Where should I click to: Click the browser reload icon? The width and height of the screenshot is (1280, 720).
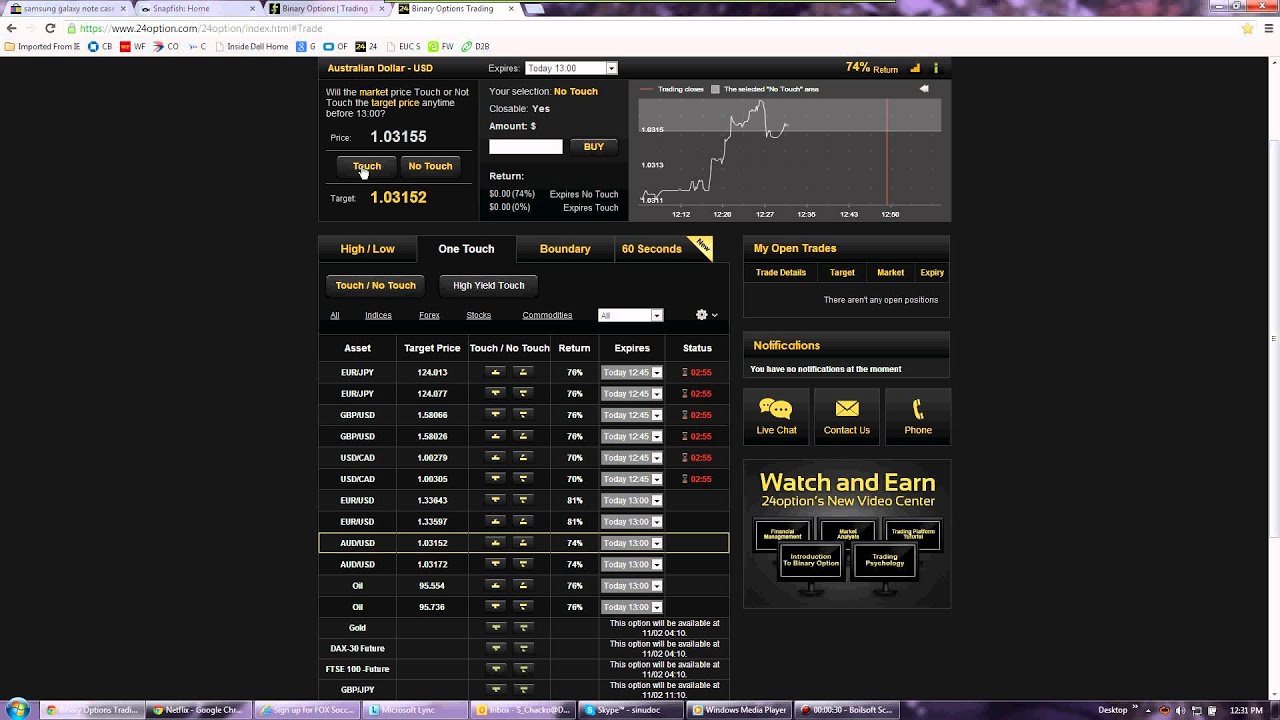tap(50, 28)
